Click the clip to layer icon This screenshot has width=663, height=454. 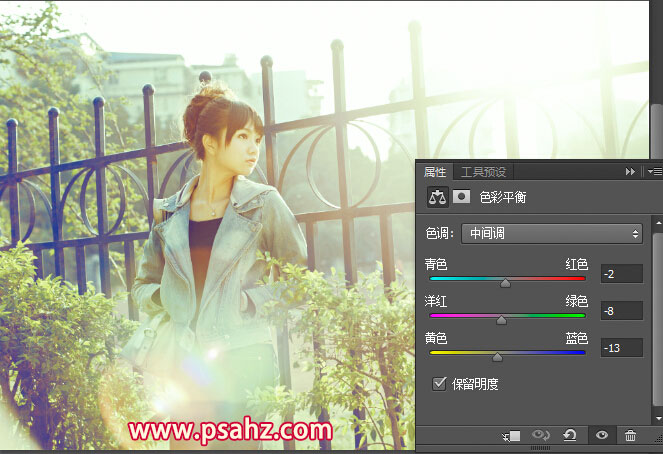click(512, 436)
